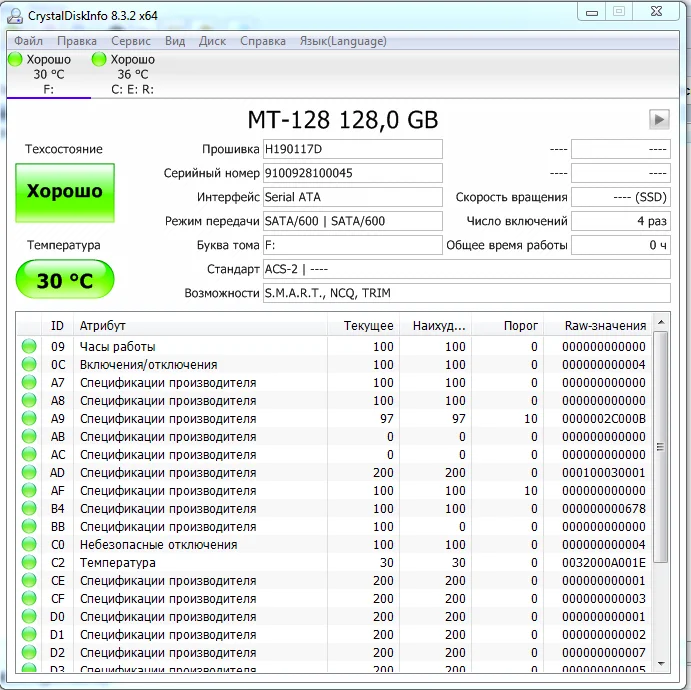The image size is (691, 690).
Task: Click status circle of row A7
Action: [x=29, y=382]
